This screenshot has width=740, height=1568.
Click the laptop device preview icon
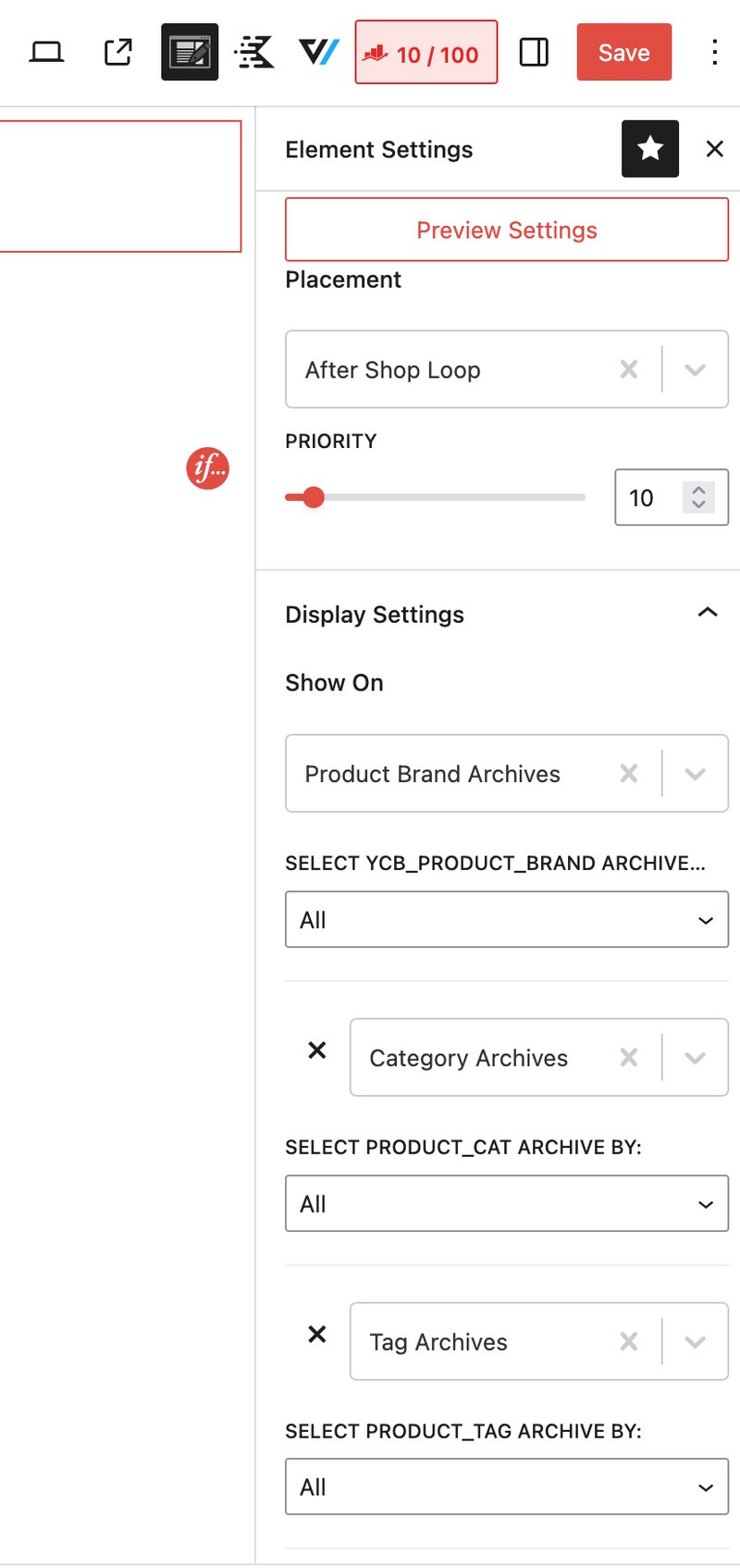point(46,52)
